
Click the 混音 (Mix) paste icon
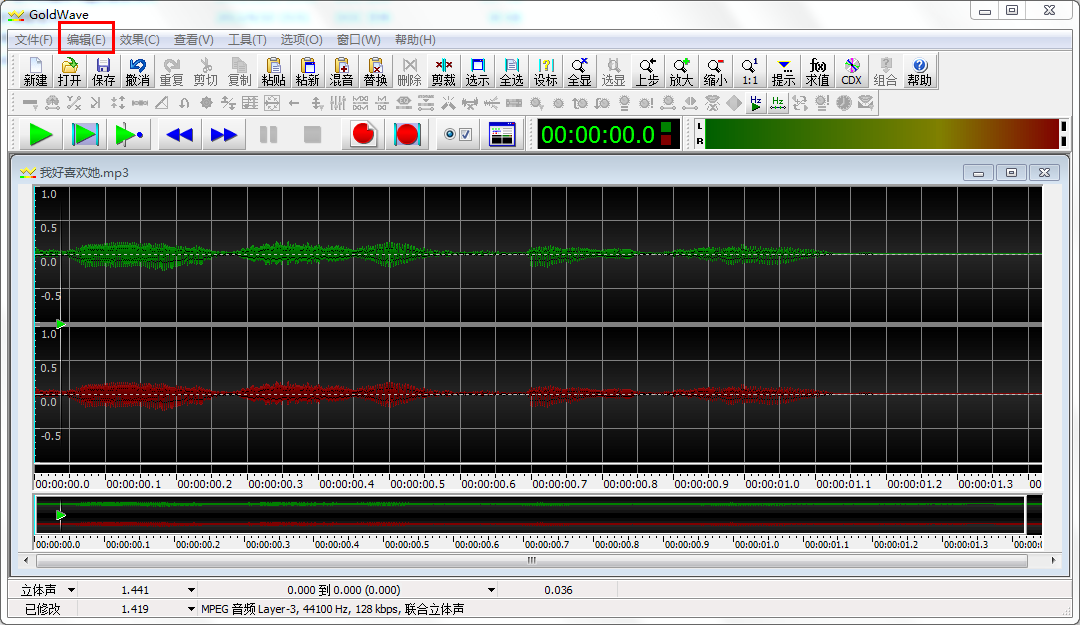(341, 71)
